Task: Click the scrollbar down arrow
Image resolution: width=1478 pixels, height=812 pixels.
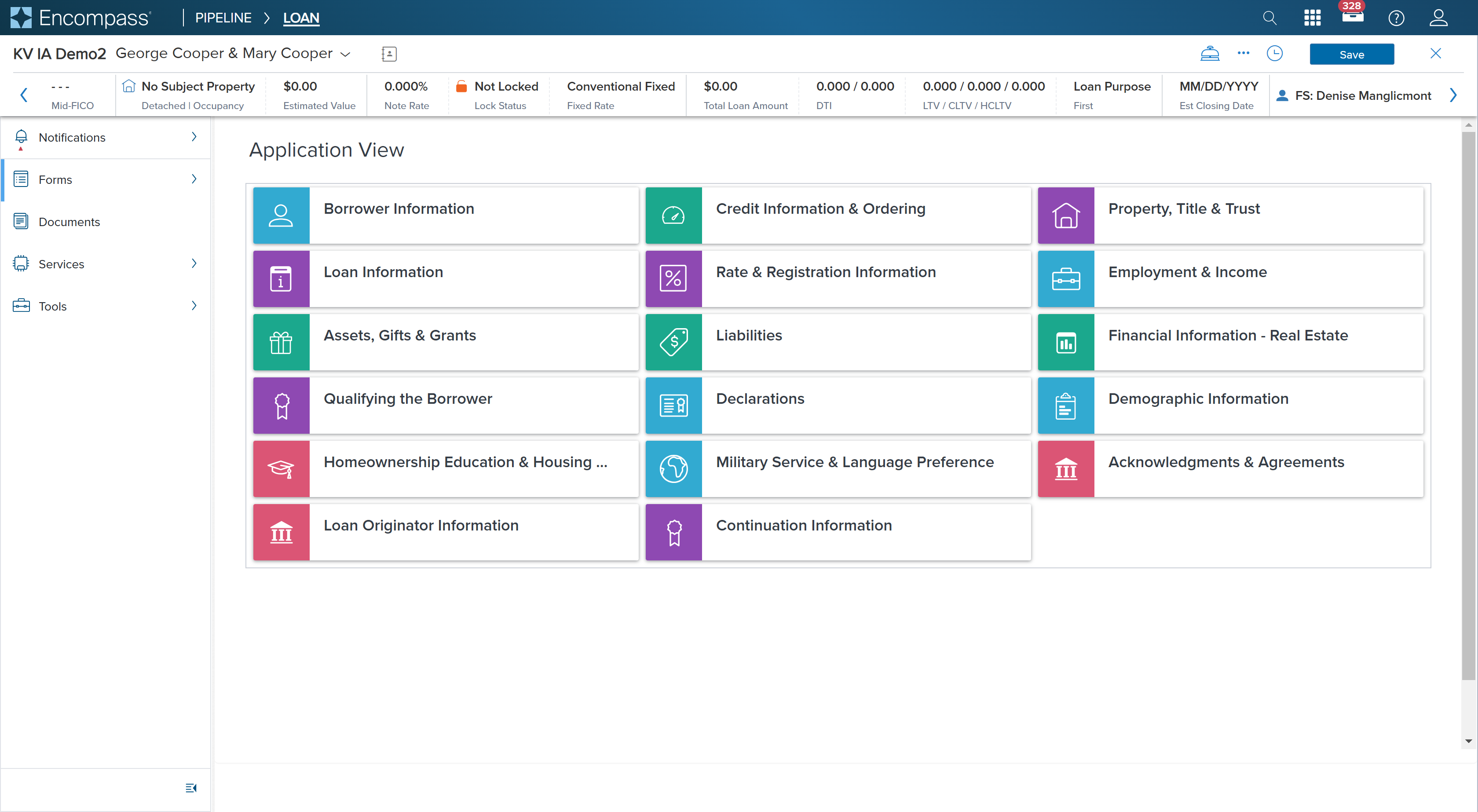Action: [x=1468, y=742]
